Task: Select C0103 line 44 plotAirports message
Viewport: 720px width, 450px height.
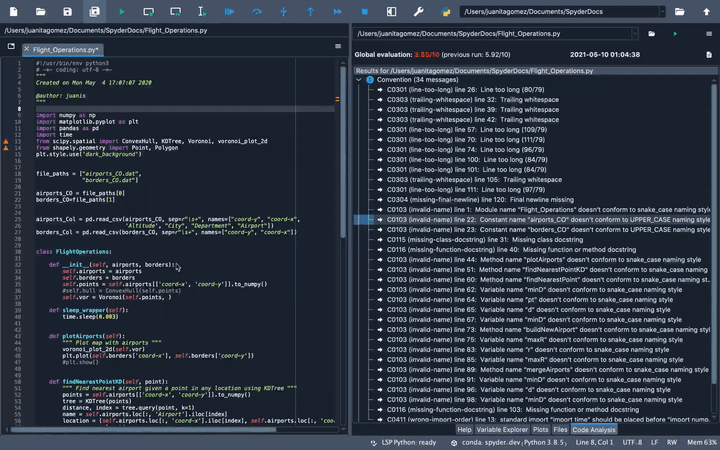Action: click(x=544, y=260)
